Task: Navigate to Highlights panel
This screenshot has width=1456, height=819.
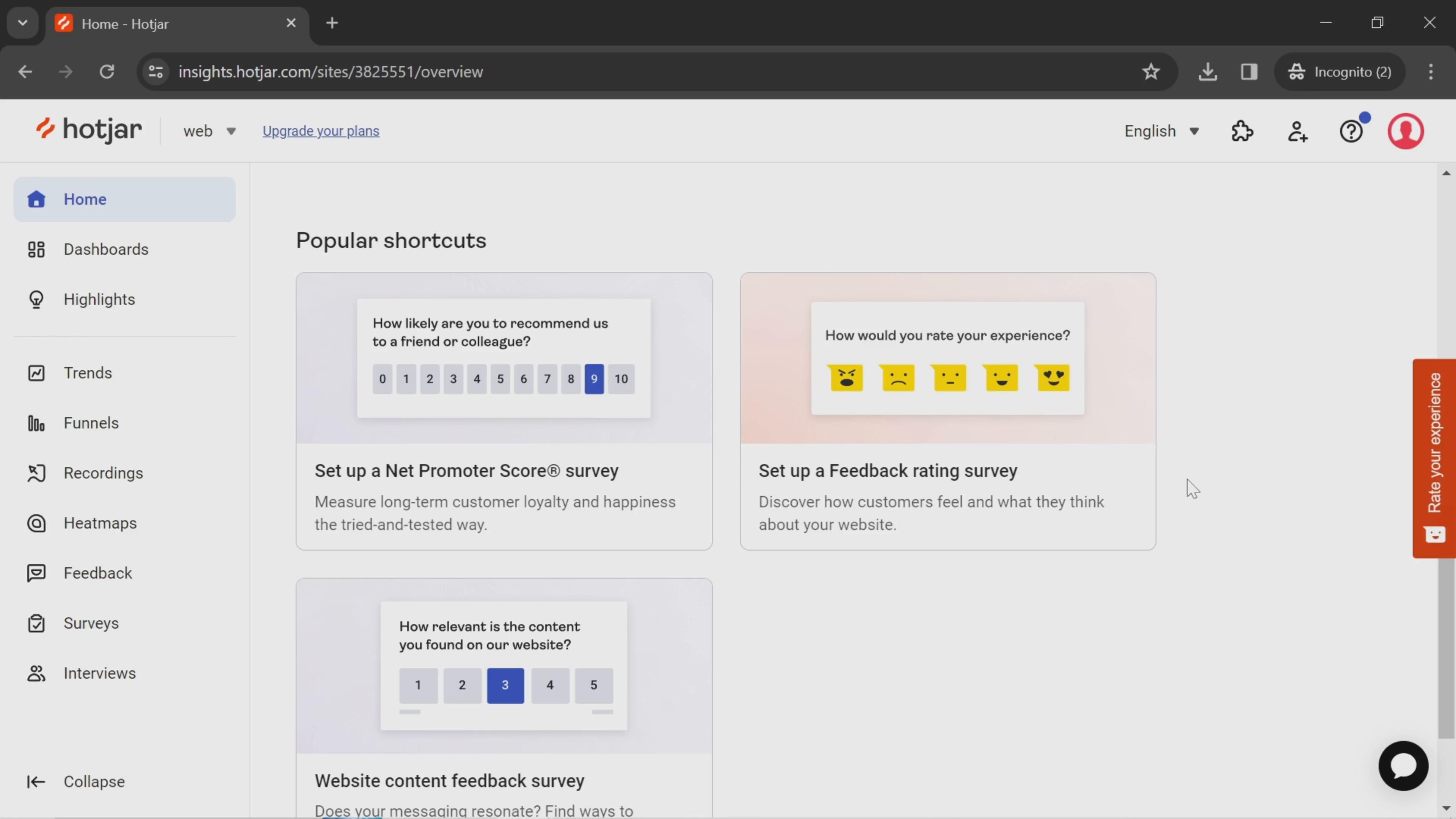Action: click(x=99, y=299)
